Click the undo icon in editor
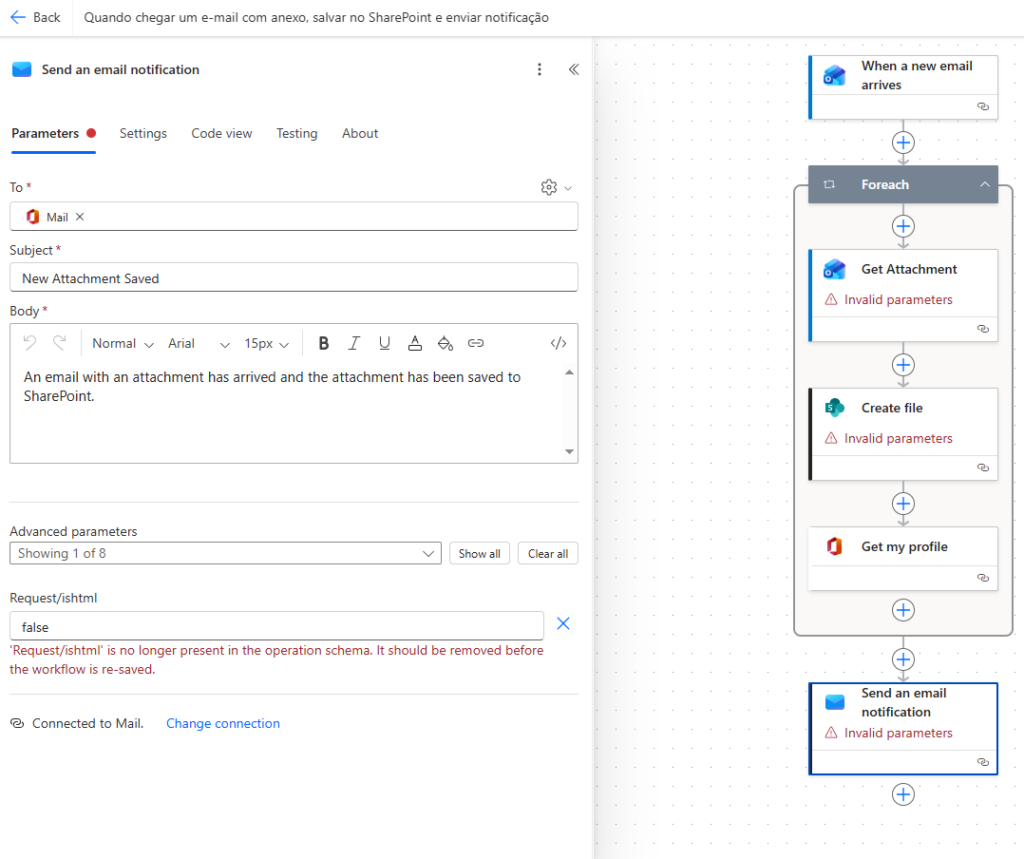 point(30,343)
